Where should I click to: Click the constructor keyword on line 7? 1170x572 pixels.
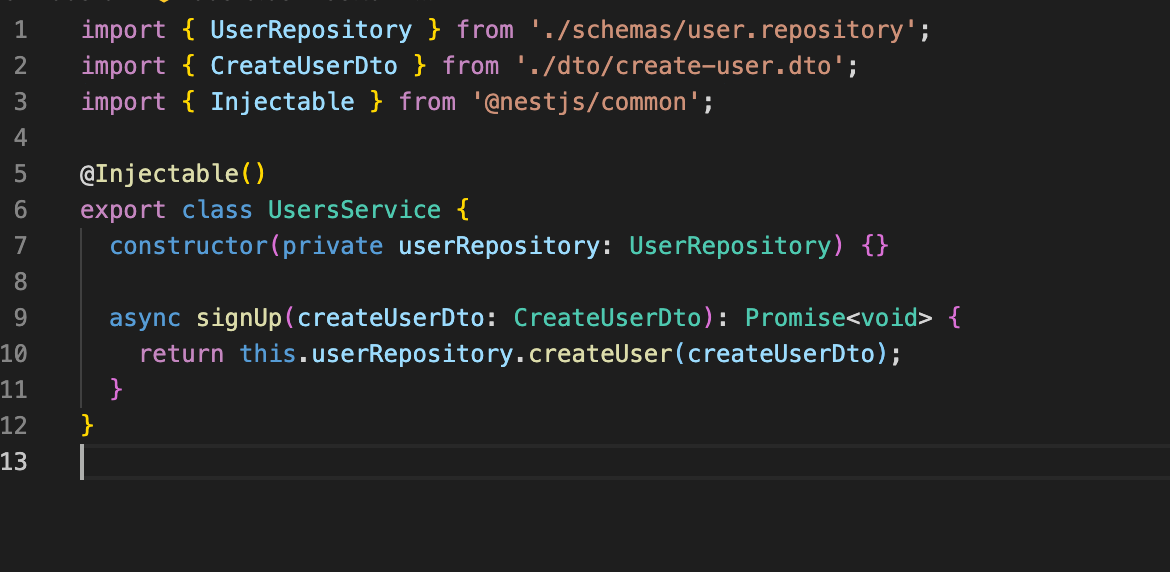188,245
